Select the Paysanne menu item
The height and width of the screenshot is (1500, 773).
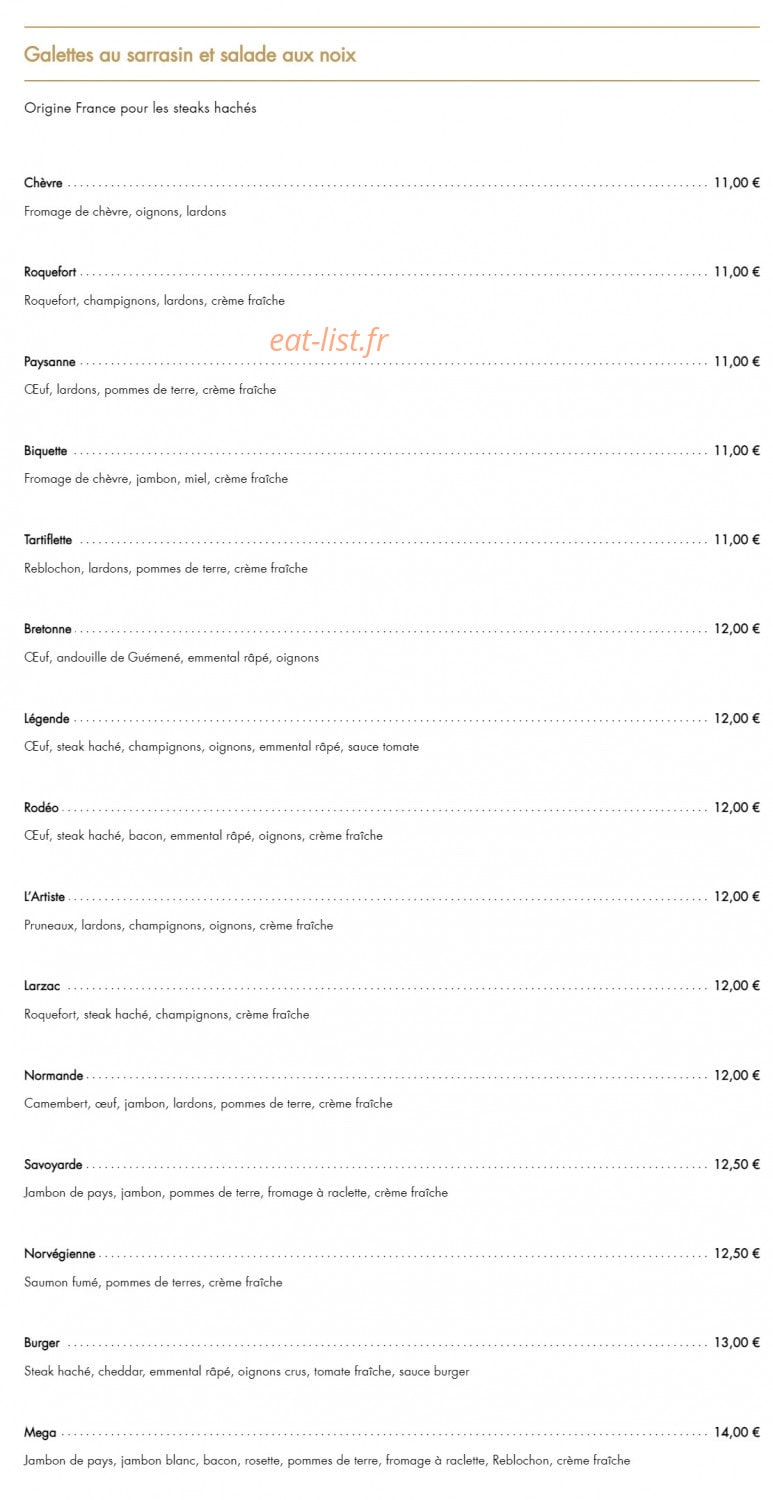50,362
